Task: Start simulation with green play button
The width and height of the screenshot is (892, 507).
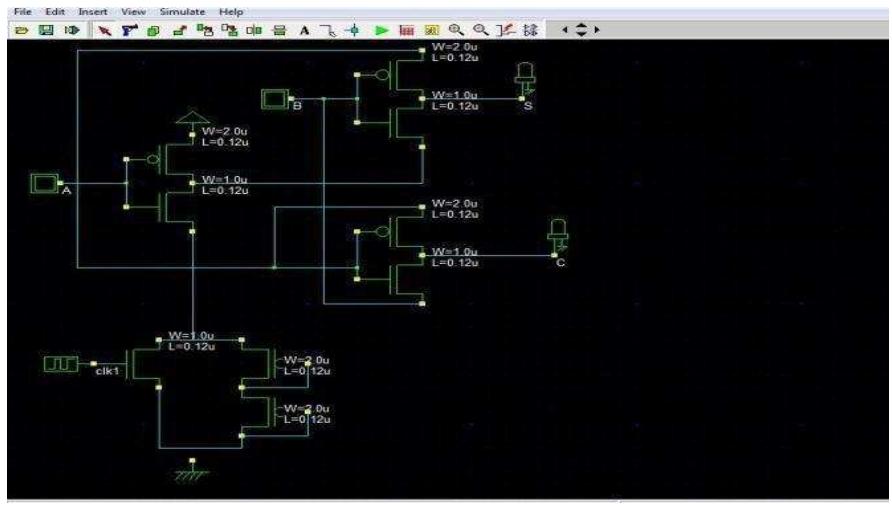Action: (382, 30)
